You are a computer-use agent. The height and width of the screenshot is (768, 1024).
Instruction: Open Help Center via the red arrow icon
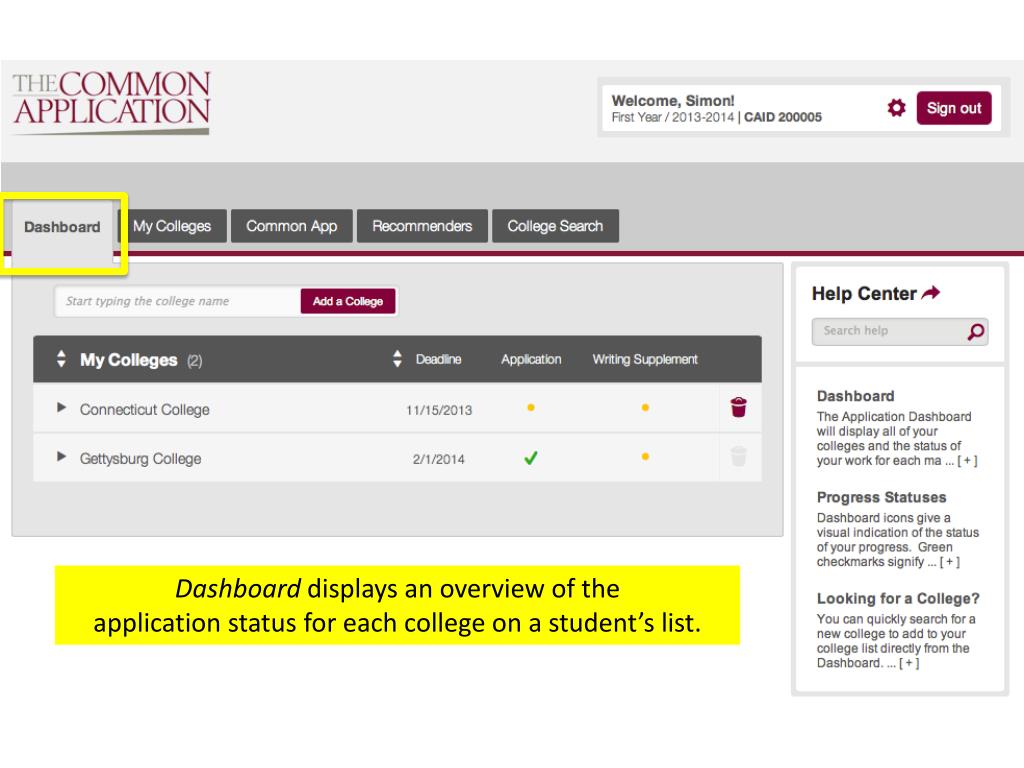tap(931, 293)
